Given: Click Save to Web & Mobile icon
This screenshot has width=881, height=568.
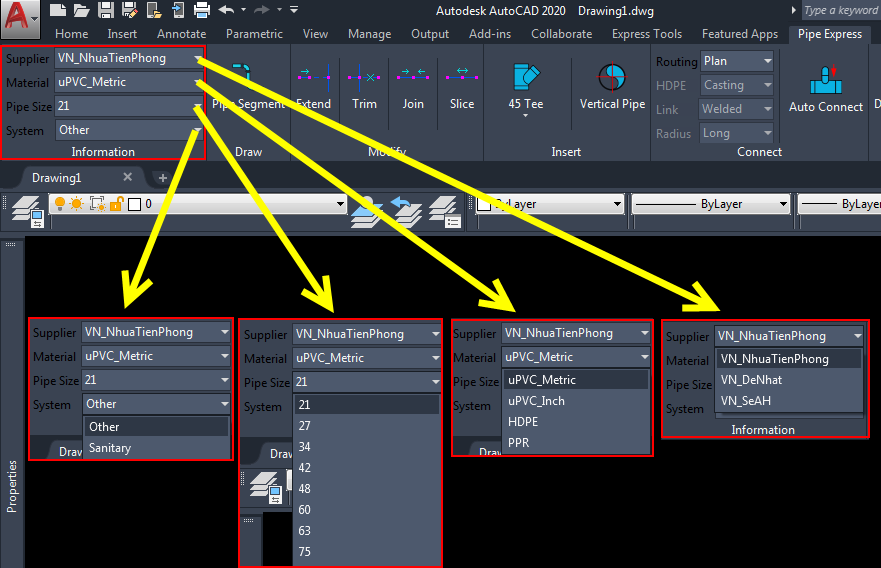Looking at the screenshot, I should 178,10.
